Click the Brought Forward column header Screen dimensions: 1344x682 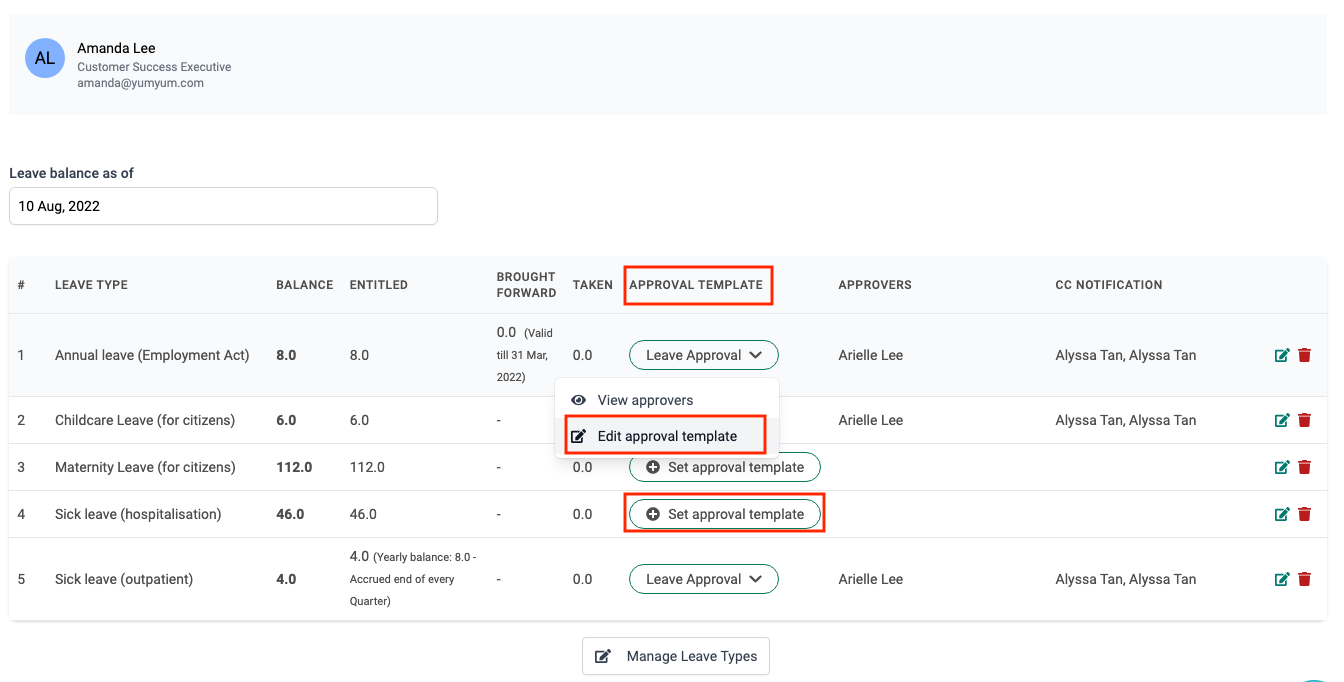click(526, 285)
